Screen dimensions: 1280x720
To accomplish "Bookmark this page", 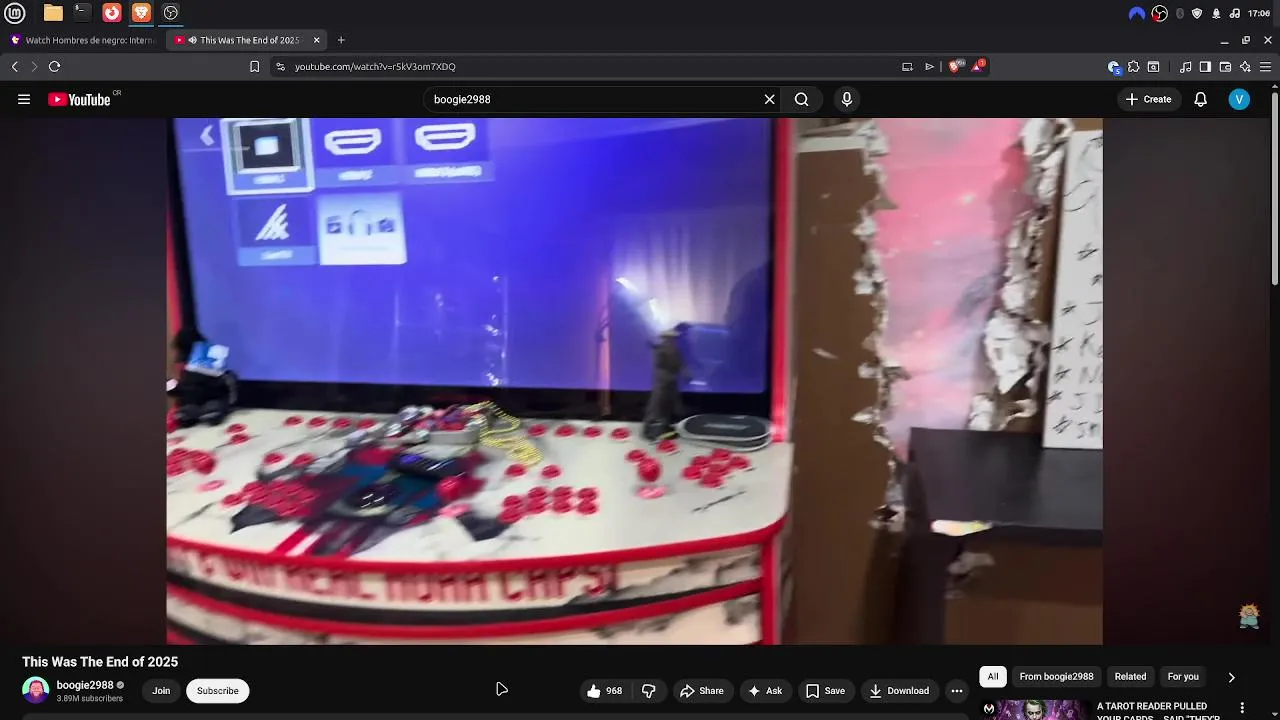I will click(255, 67).
